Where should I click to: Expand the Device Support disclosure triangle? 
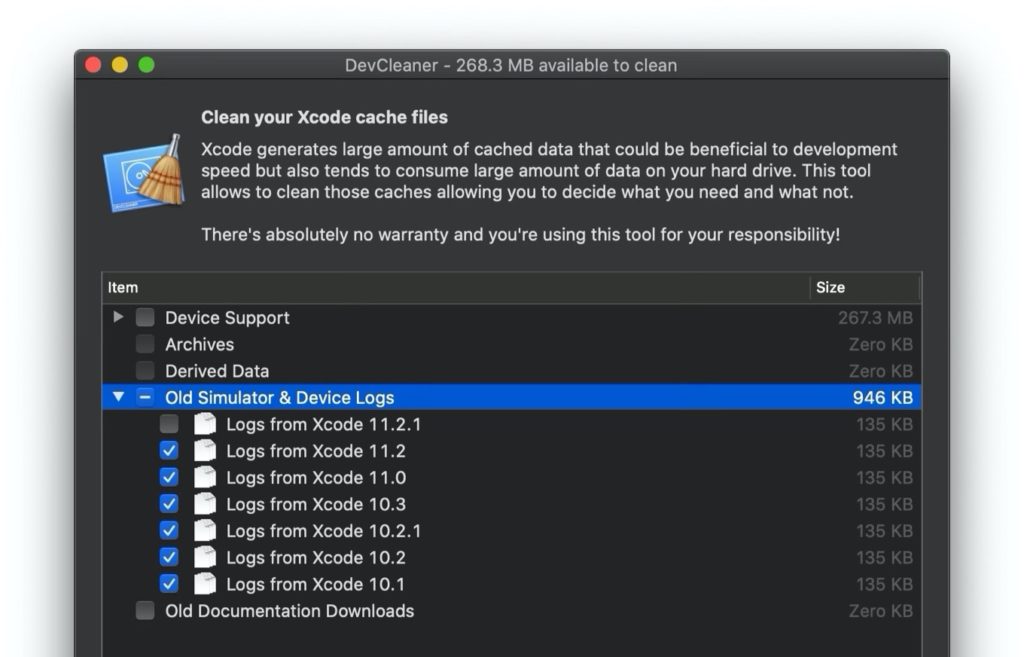coord(117,317)
